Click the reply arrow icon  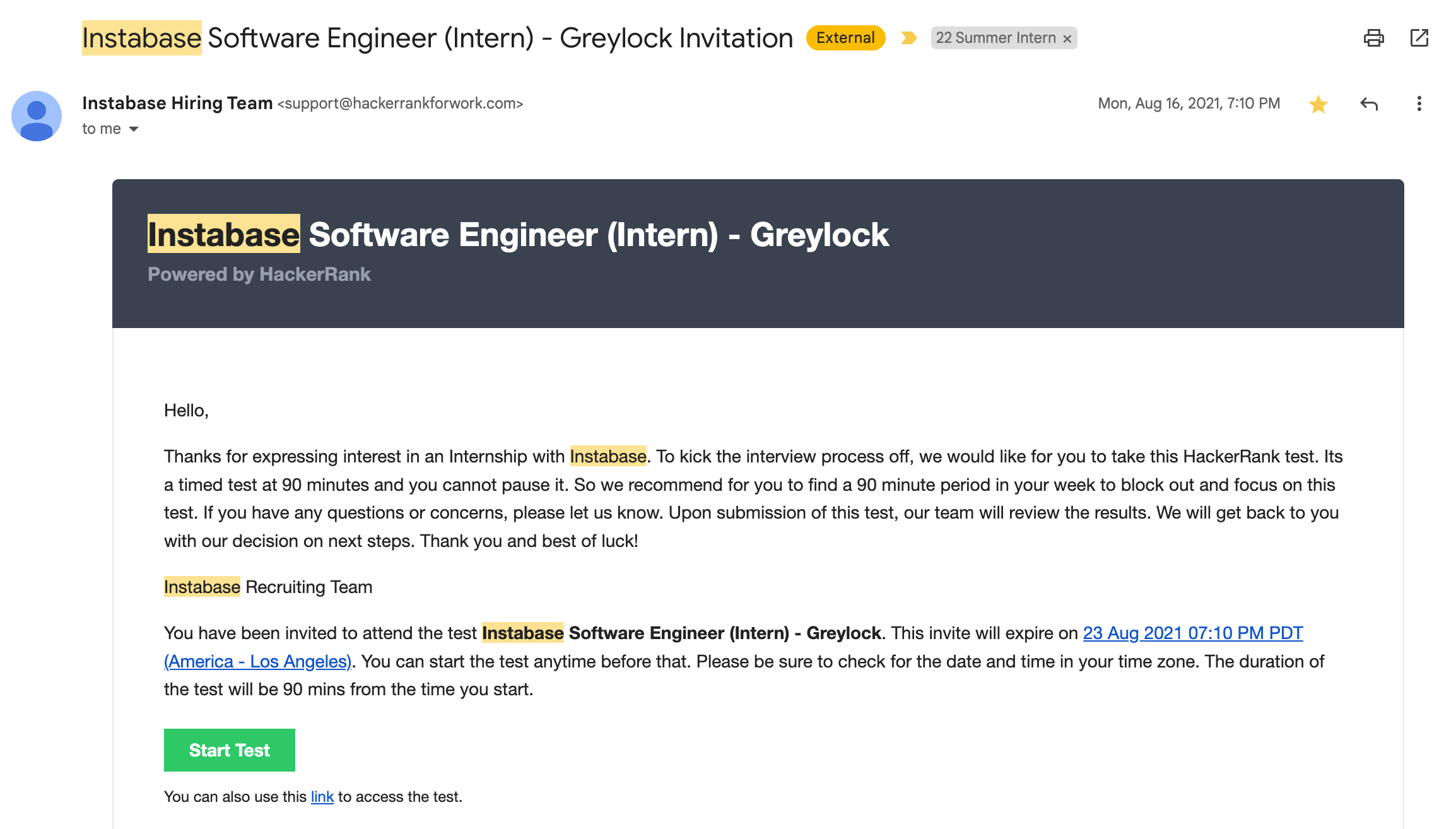pyautogui.click(x=1368, y=104)
